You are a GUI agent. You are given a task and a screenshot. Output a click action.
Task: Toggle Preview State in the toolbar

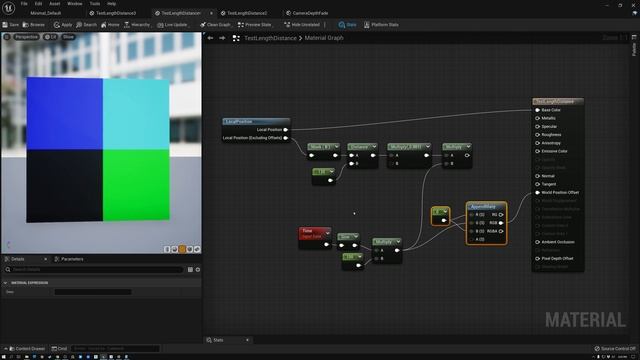(x=255, y=25)
